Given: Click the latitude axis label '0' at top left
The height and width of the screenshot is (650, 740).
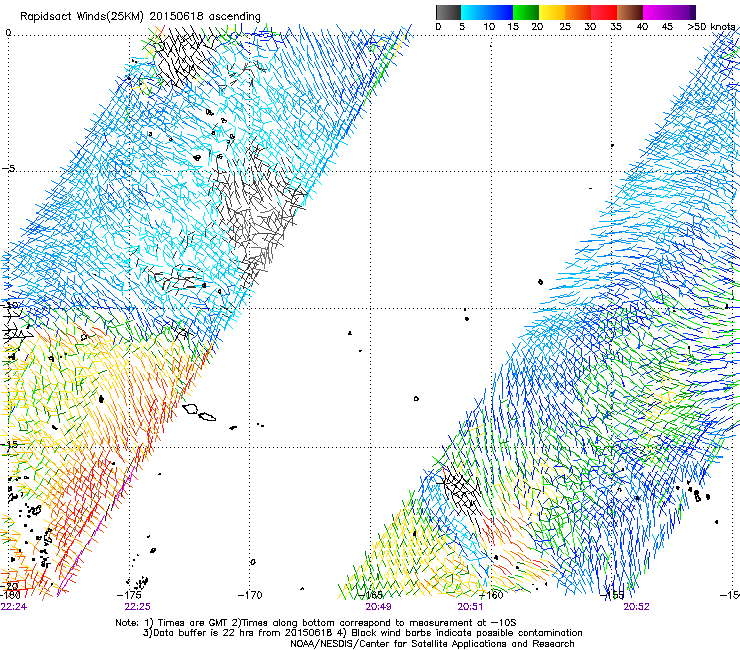Looking at the screenshot, I should pos(8,33).
